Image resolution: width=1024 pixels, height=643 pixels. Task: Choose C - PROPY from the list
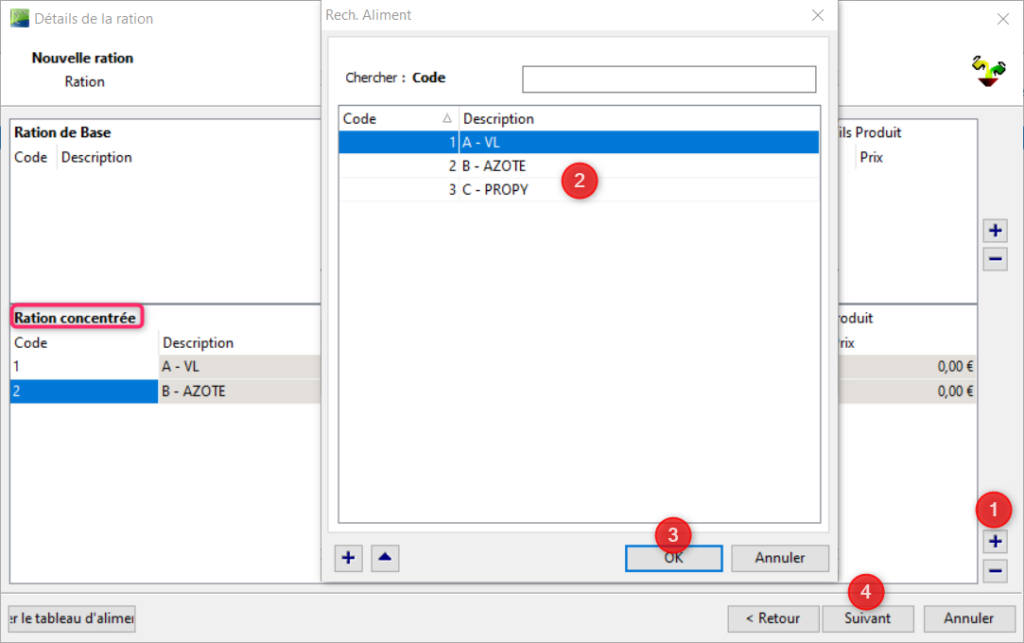pyautogui.click(x=579, y=189)
